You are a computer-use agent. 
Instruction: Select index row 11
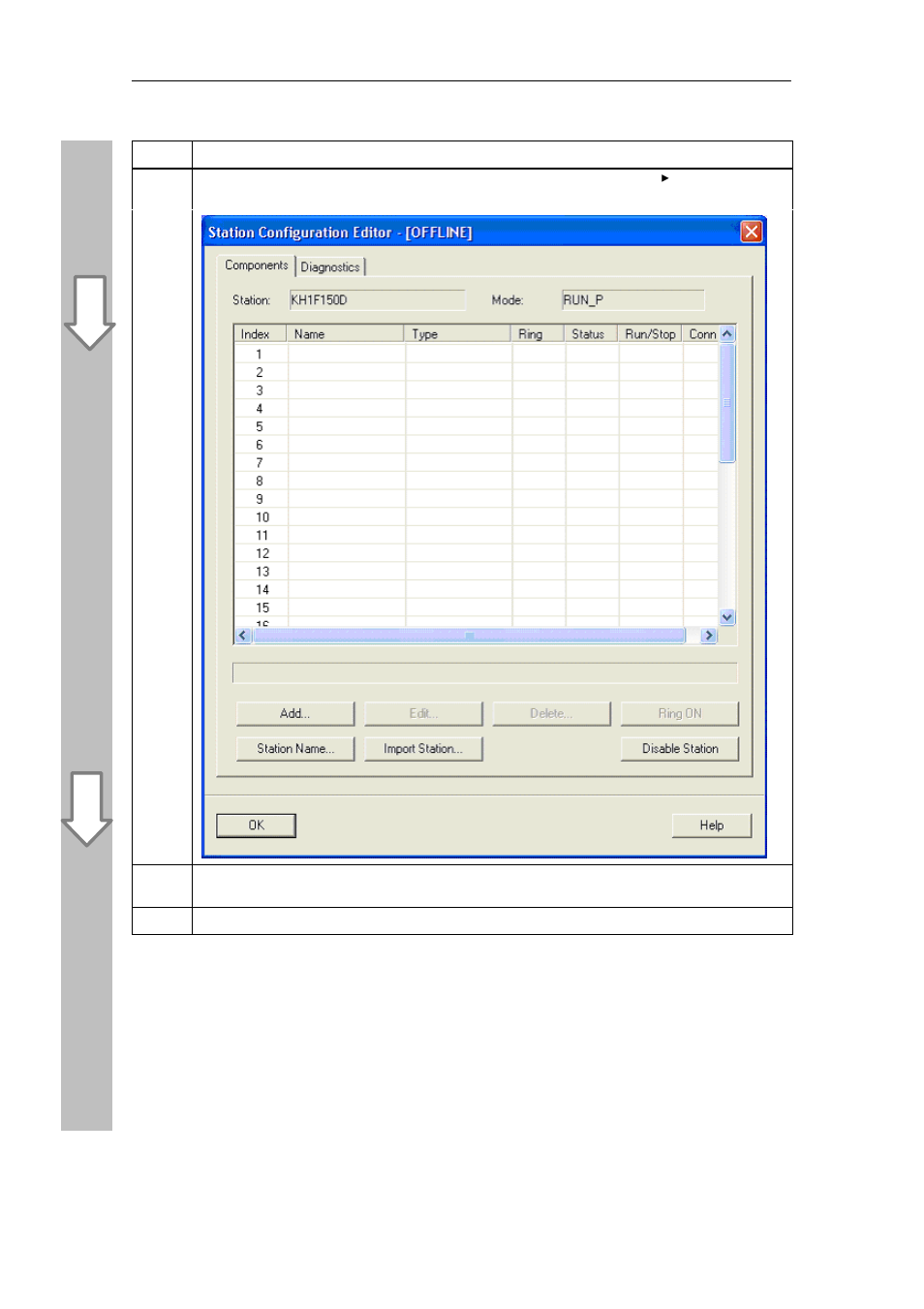(x=477, y=536)
